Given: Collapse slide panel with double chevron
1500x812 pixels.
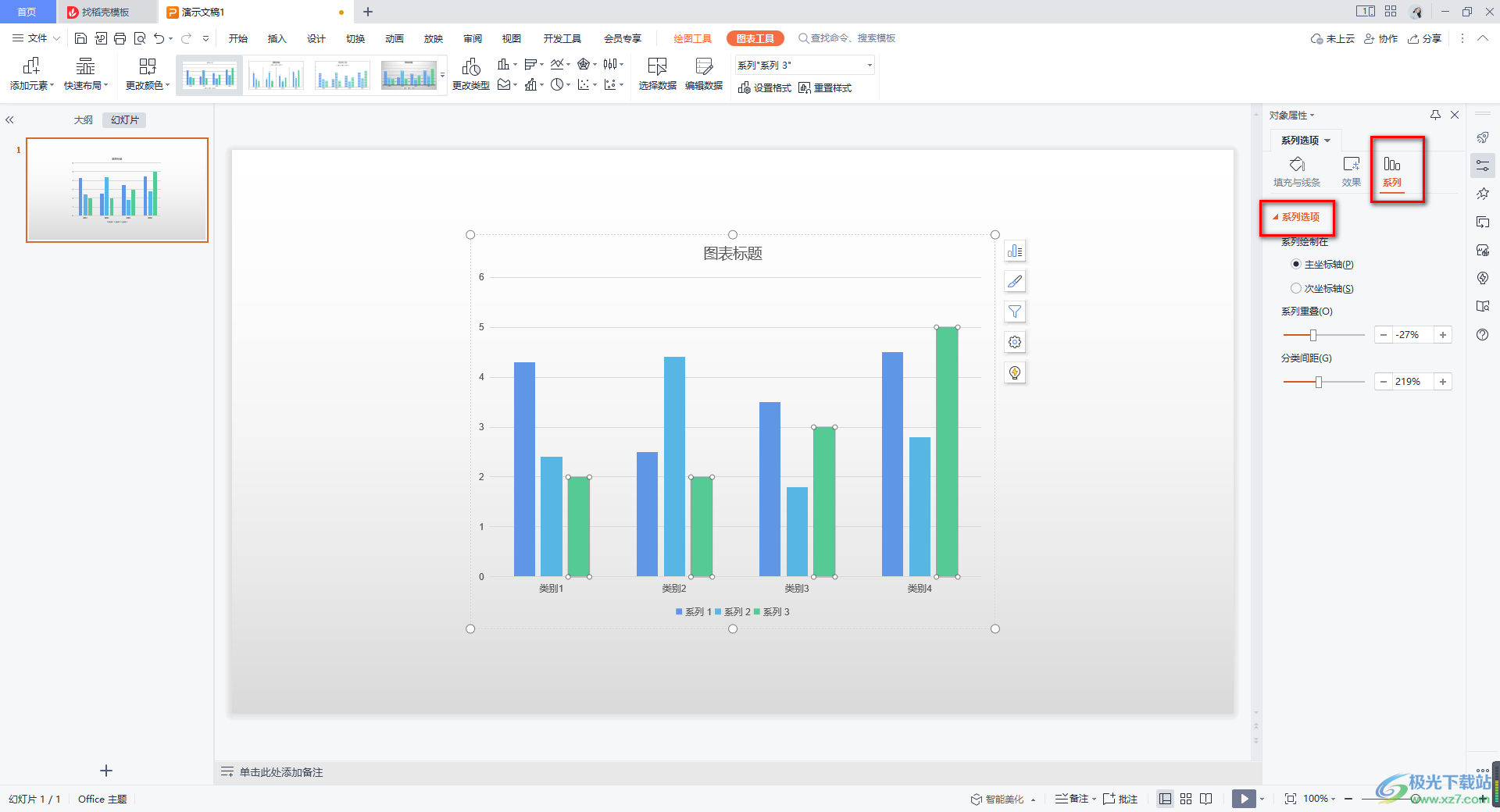Looking at the screenshot, I should [x=10, y=120].
